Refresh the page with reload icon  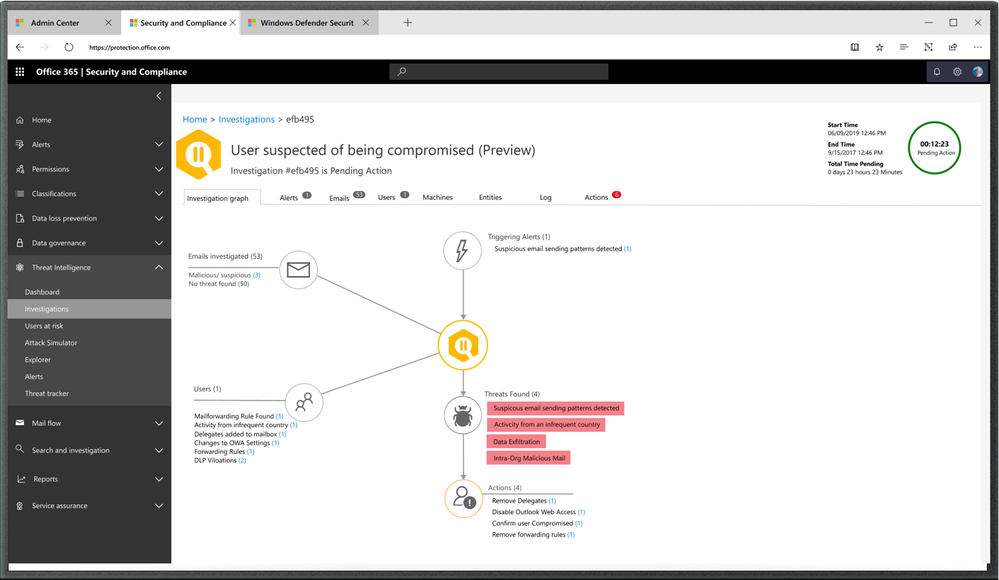pos(69,47)
